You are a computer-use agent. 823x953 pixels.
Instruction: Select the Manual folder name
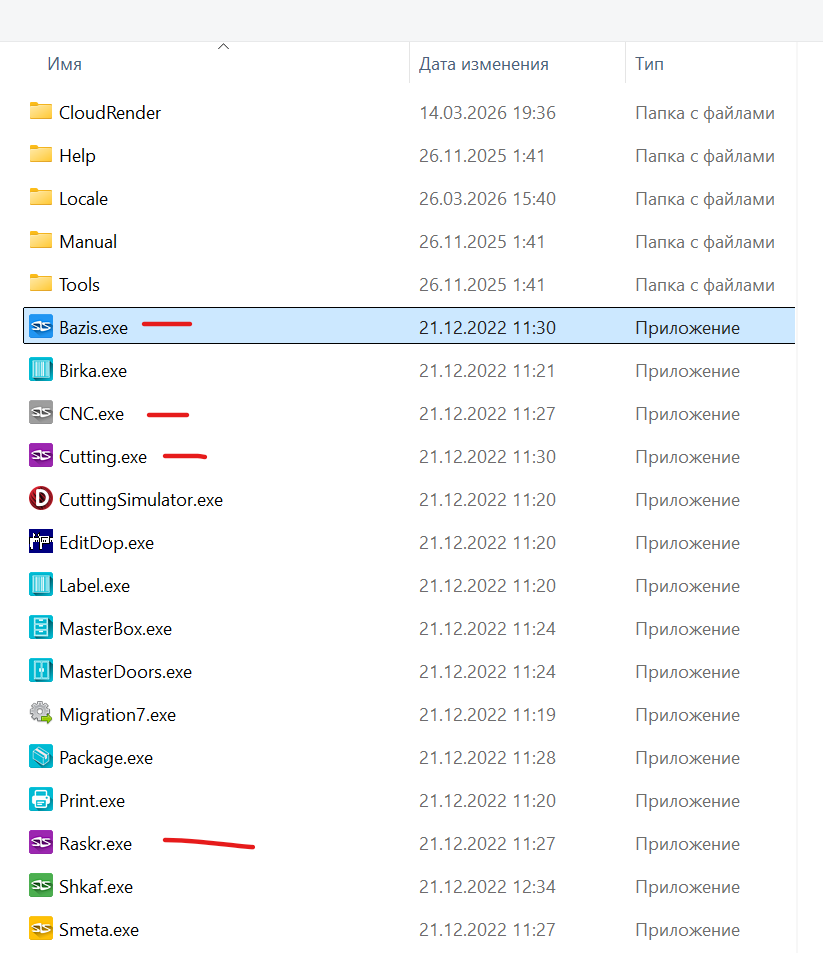(88, 242)
